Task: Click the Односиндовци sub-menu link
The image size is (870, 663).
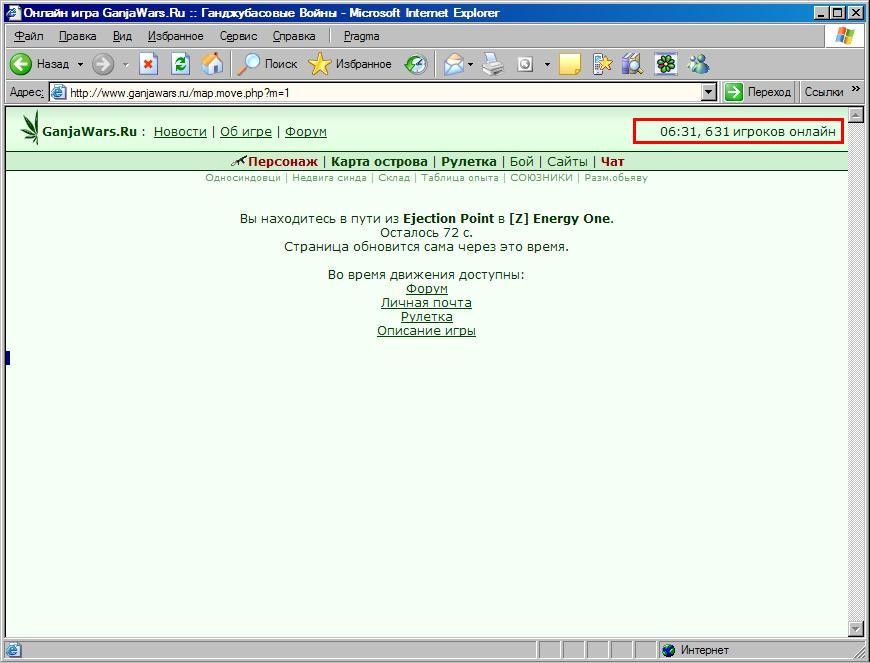Action: coord(243,178)
